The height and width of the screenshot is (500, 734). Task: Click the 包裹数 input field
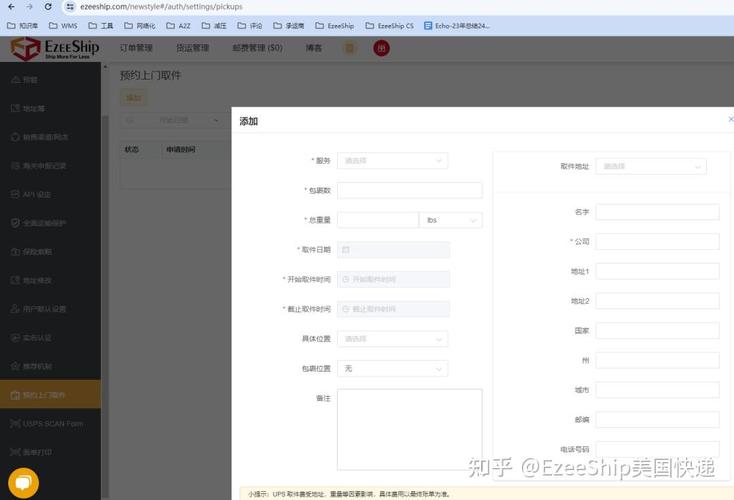[410, 191]
